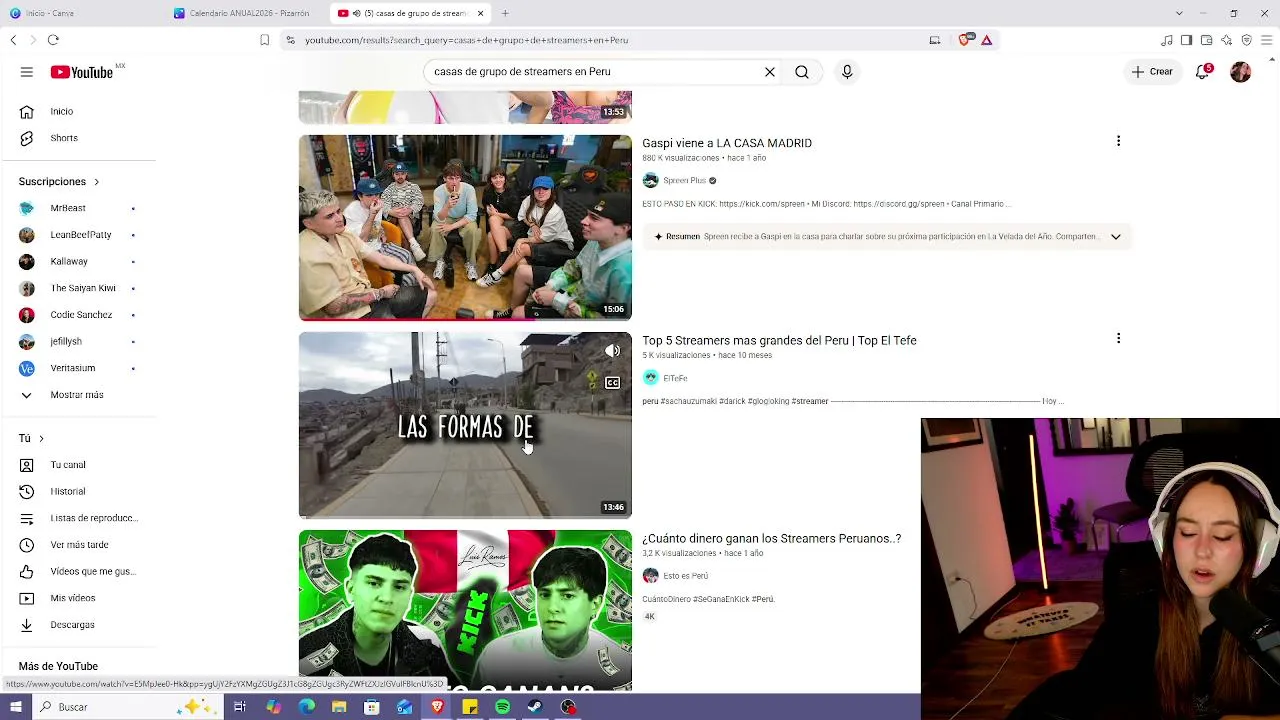Open more options for Gaspi video

1118,142
